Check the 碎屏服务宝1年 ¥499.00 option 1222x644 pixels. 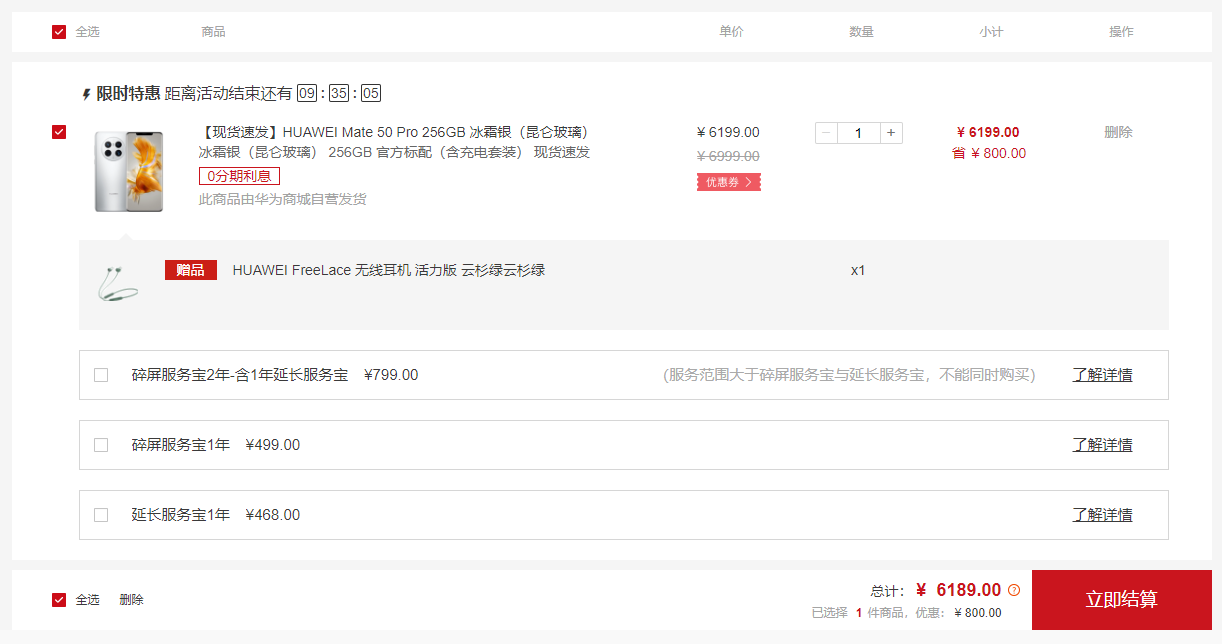pyautogui.click(x=101, y=445)
